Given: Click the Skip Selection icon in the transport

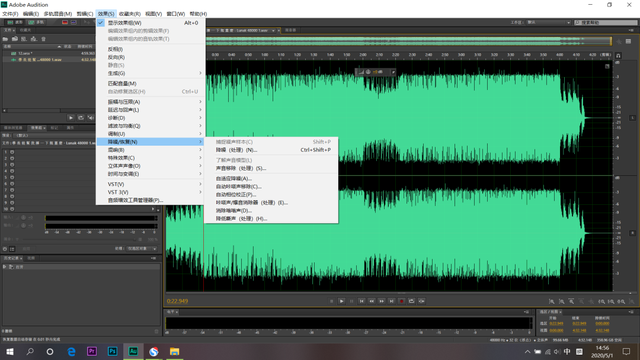Looking at the screenshot, I should (421, 301).
